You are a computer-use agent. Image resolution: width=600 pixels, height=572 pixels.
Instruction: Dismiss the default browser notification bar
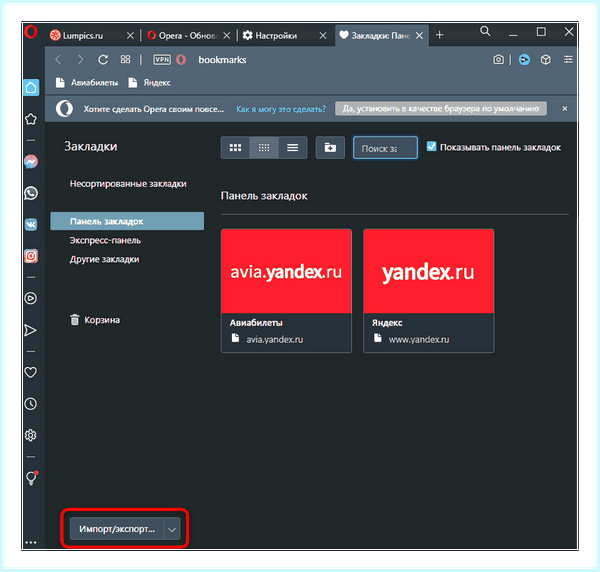(x=565, y=109)
